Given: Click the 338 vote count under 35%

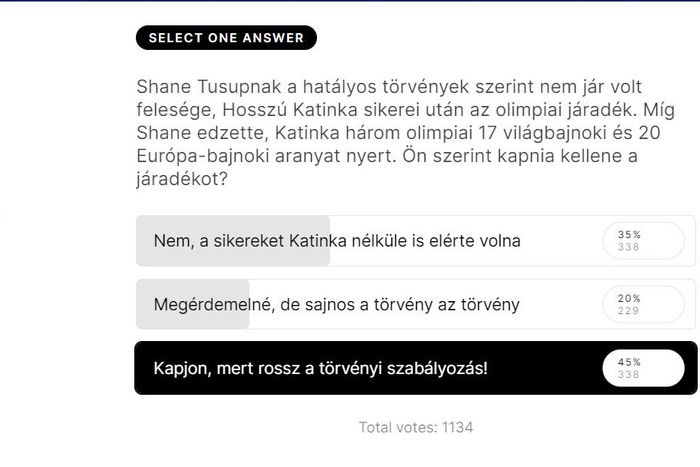Looking at the screenshot, I should tap(629, 247).
